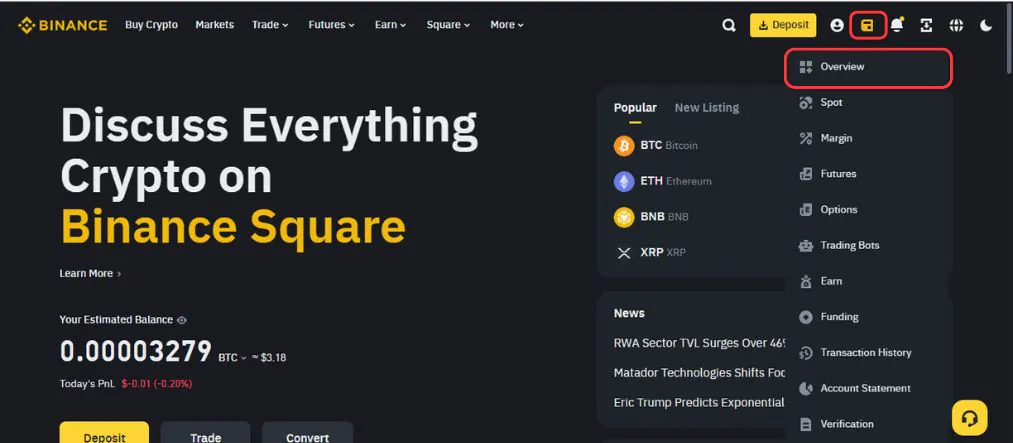Open the support headset chat button
The width and height of the screenshot is (1013, 443).
(x=970, y=418)
